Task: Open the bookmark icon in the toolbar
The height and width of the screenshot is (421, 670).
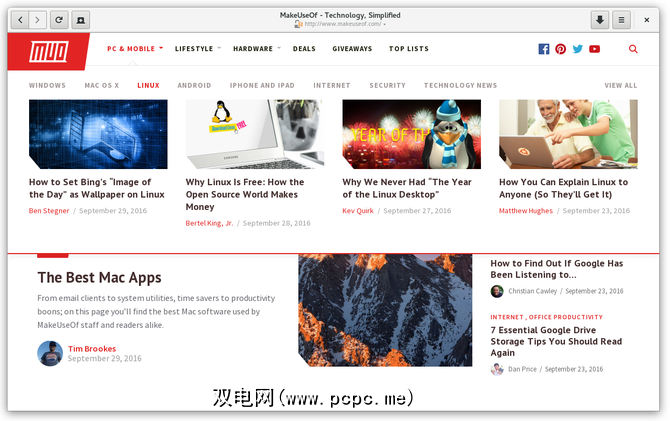Action: coord(80,20)
